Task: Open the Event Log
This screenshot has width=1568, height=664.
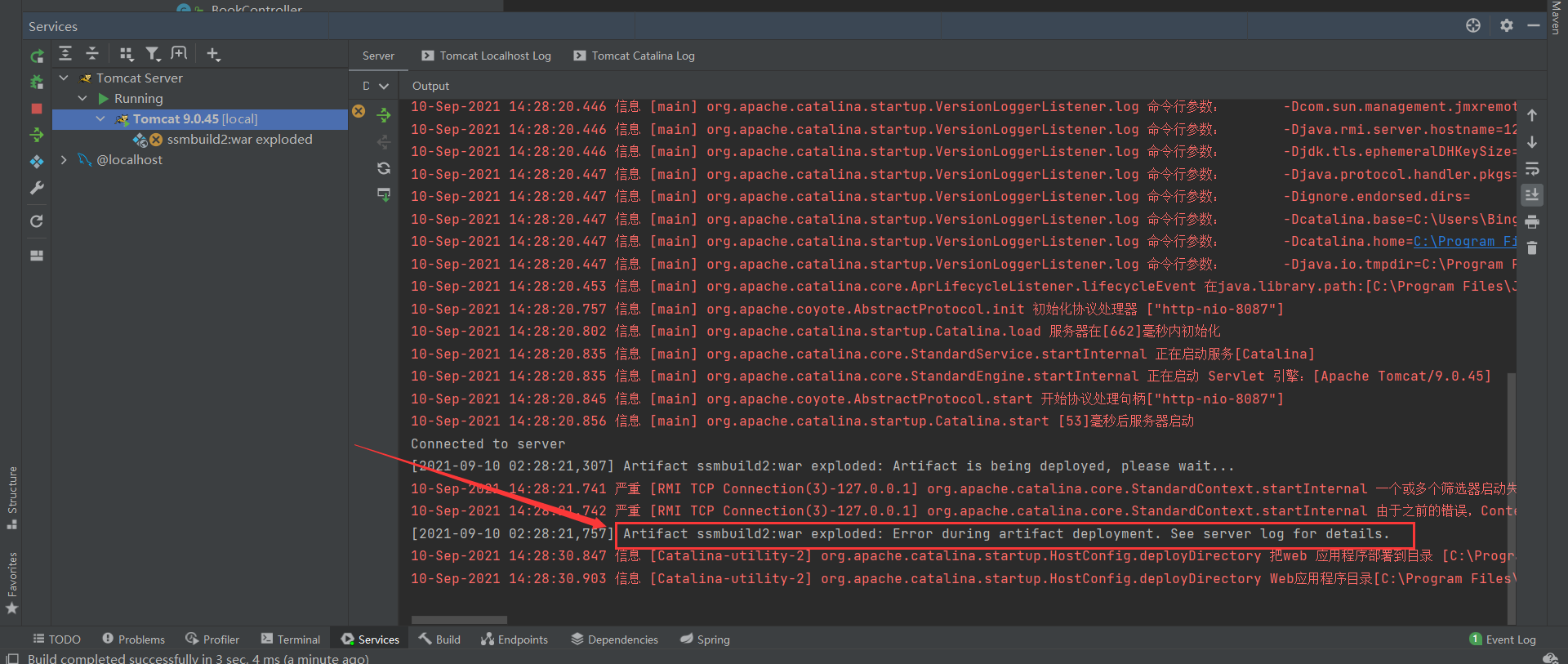Action: point(1503,639)
